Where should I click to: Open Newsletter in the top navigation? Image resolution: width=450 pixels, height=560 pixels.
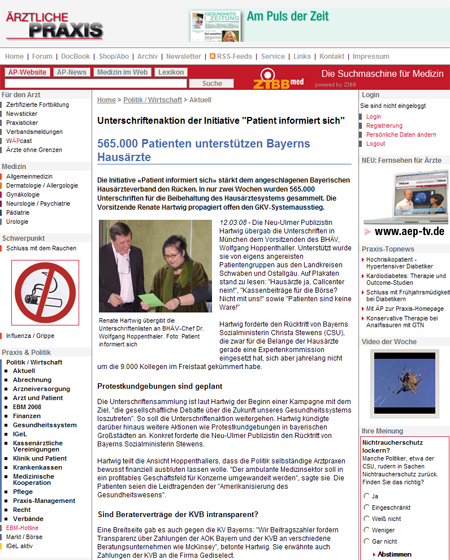click(x=184, y=56)
